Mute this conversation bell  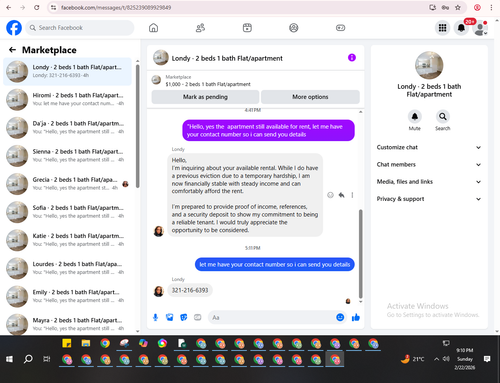pyautogui.click(x=415, y=116)
